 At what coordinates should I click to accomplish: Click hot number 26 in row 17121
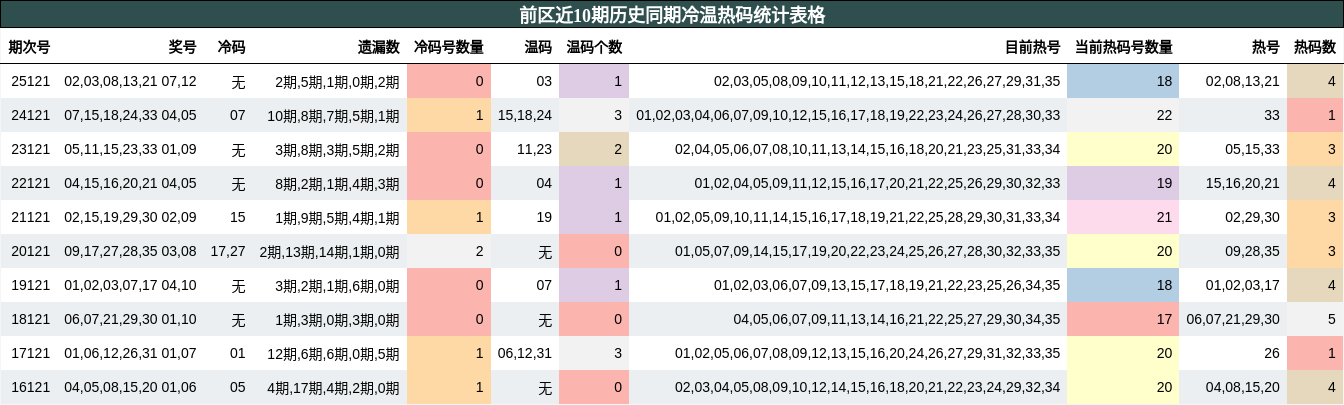click(1272, 353)
